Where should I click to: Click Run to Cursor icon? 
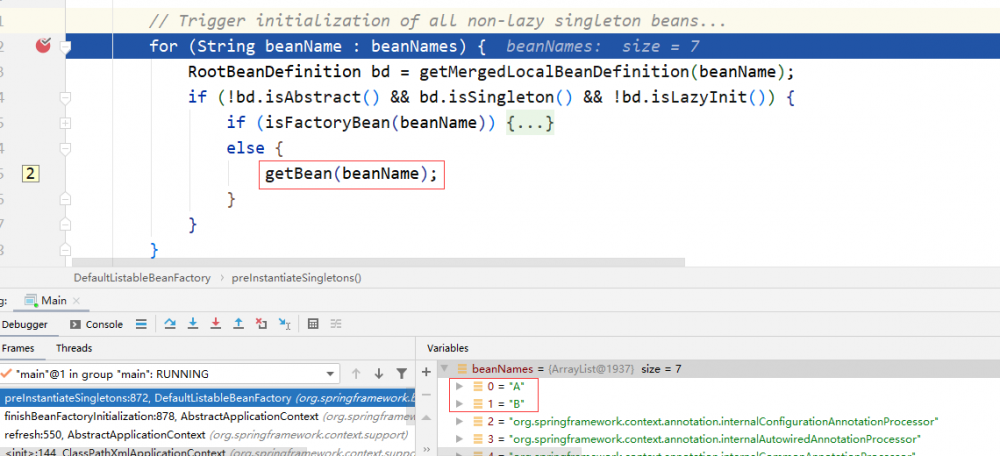click(x=284, y=324)
